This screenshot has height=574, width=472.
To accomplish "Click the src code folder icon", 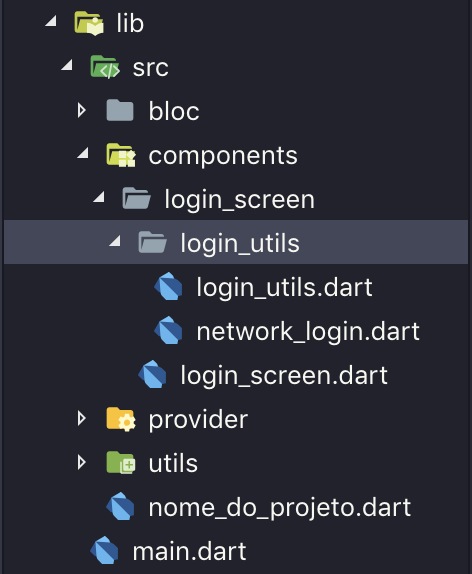I will tap(105, 67).
